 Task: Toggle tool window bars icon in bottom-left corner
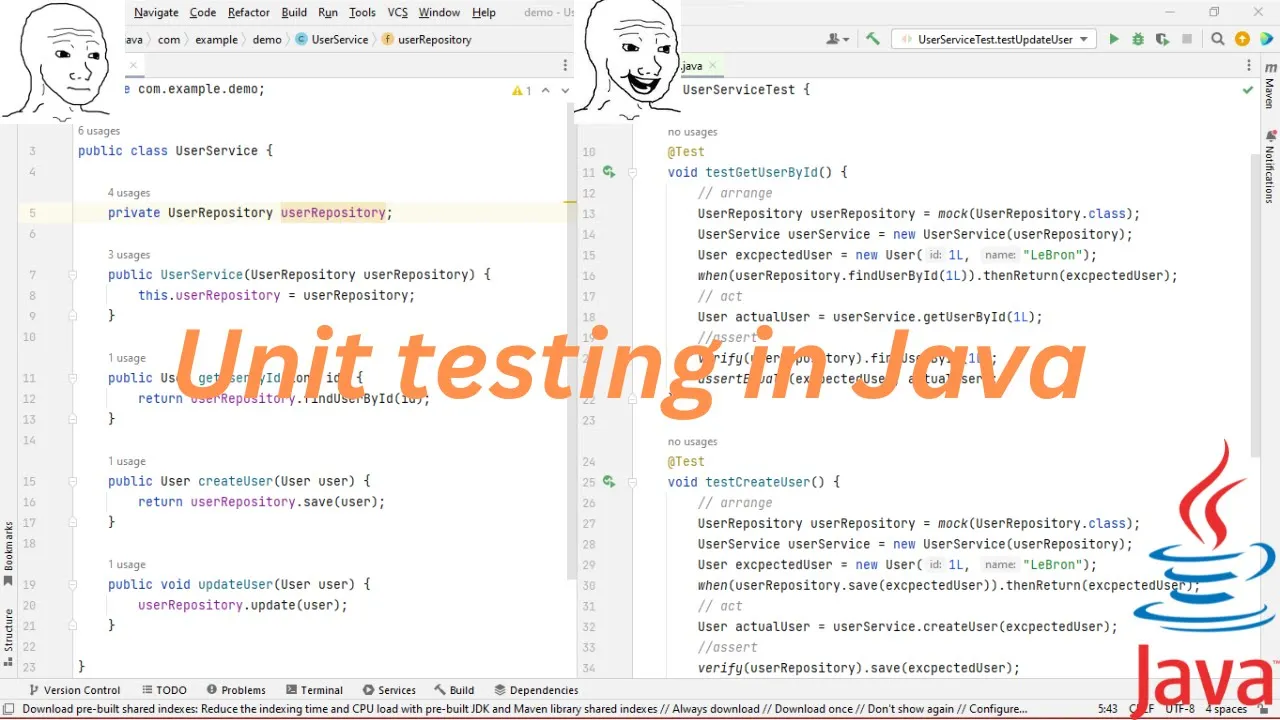pyautogui.click(x=9, y=709)
